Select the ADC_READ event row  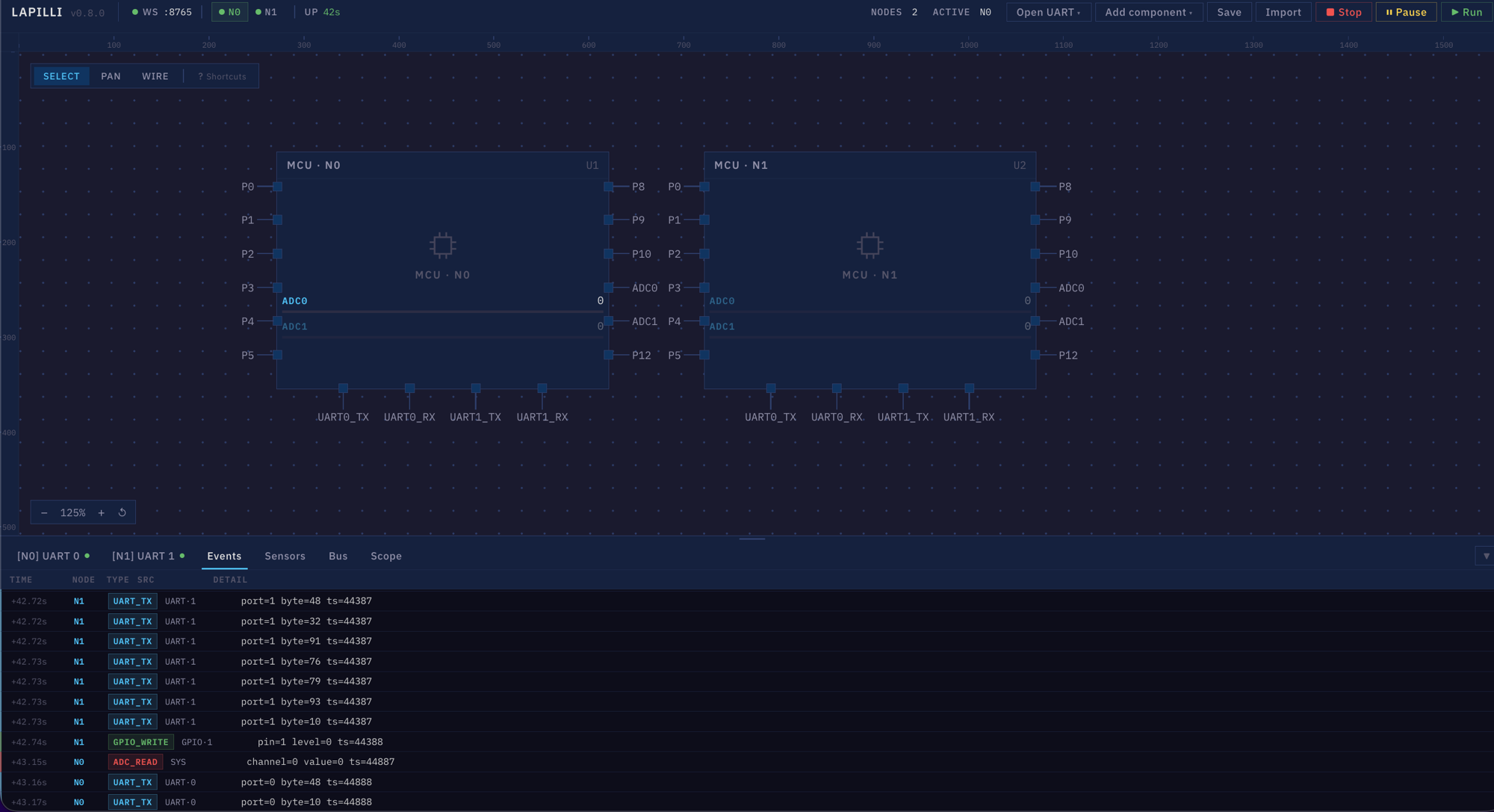click(x=747, y=762)
